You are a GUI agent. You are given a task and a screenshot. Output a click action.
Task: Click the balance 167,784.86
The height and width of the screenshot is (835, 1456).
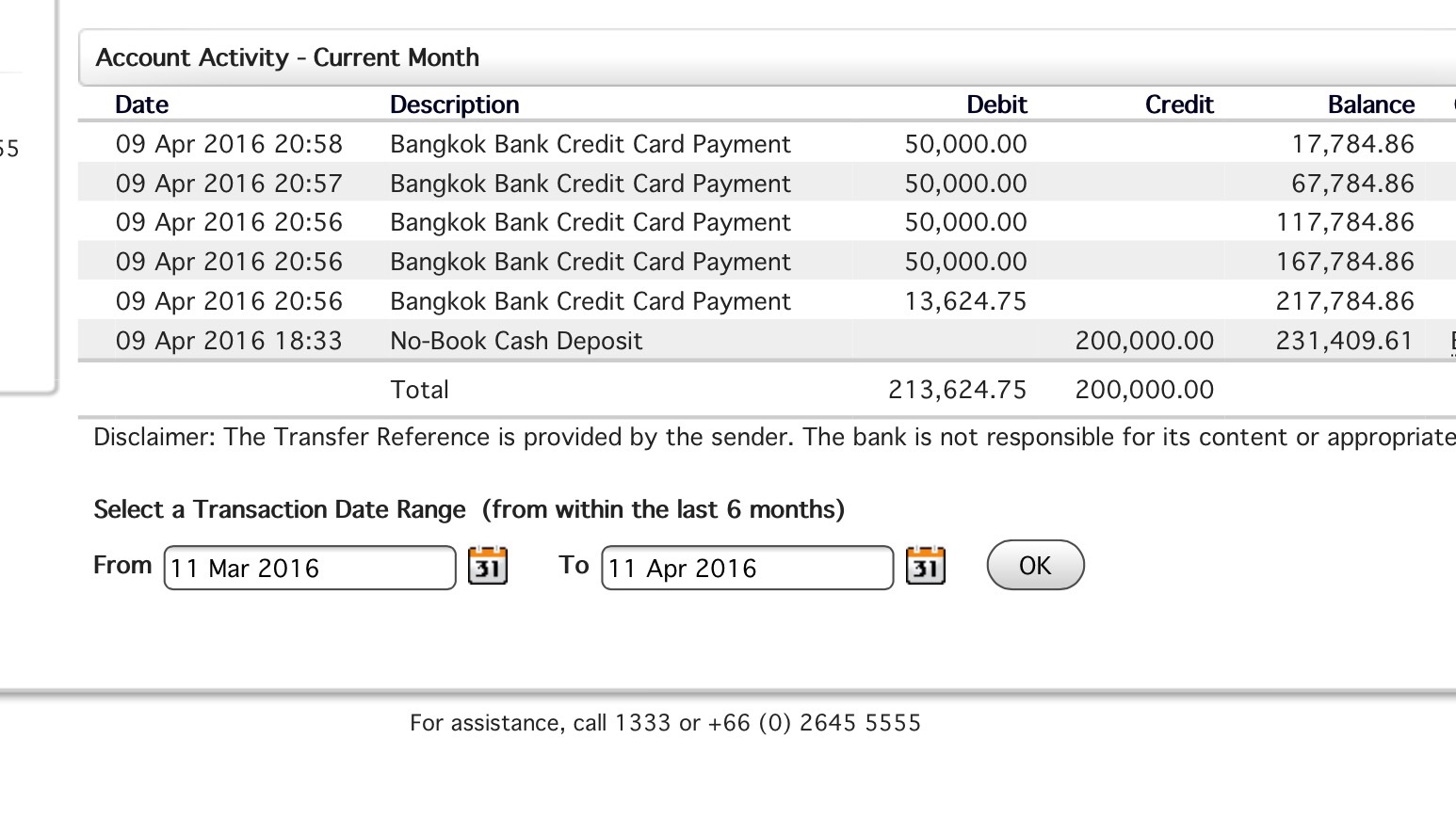tap(1345, 262)
